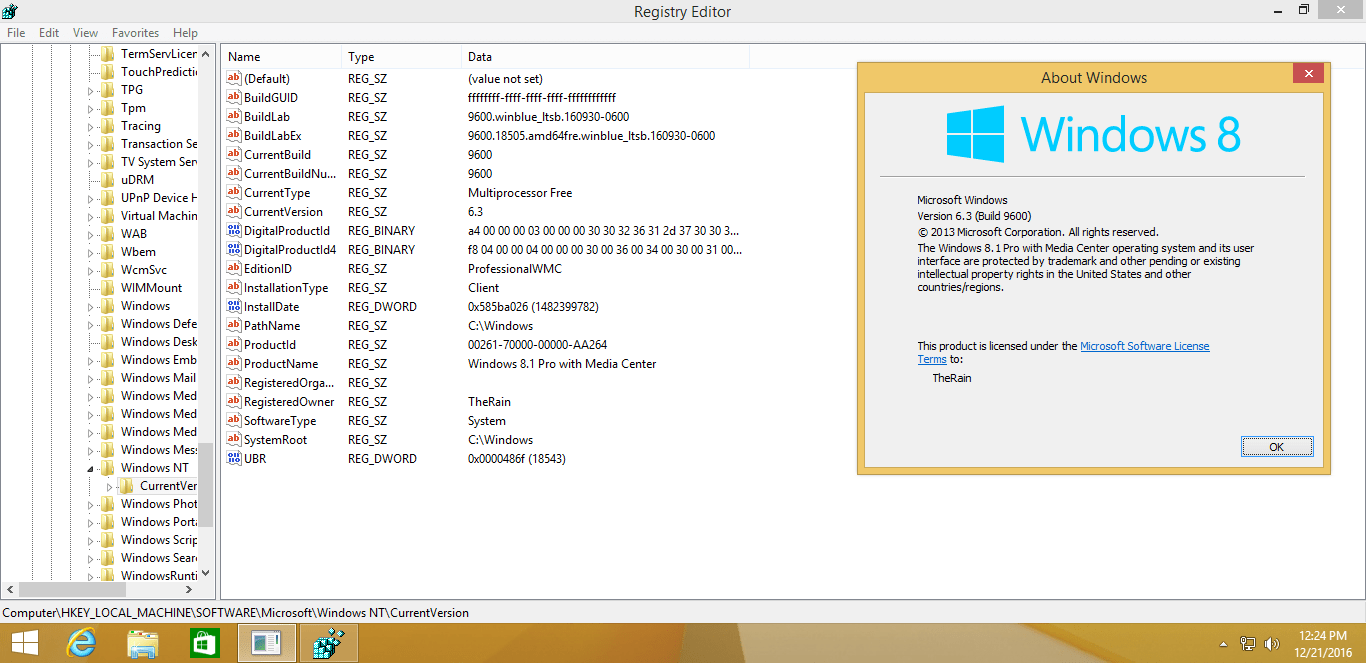
Task: Click the ProductName string value icon
Action: pyautogui.click(x=235, y=364)
